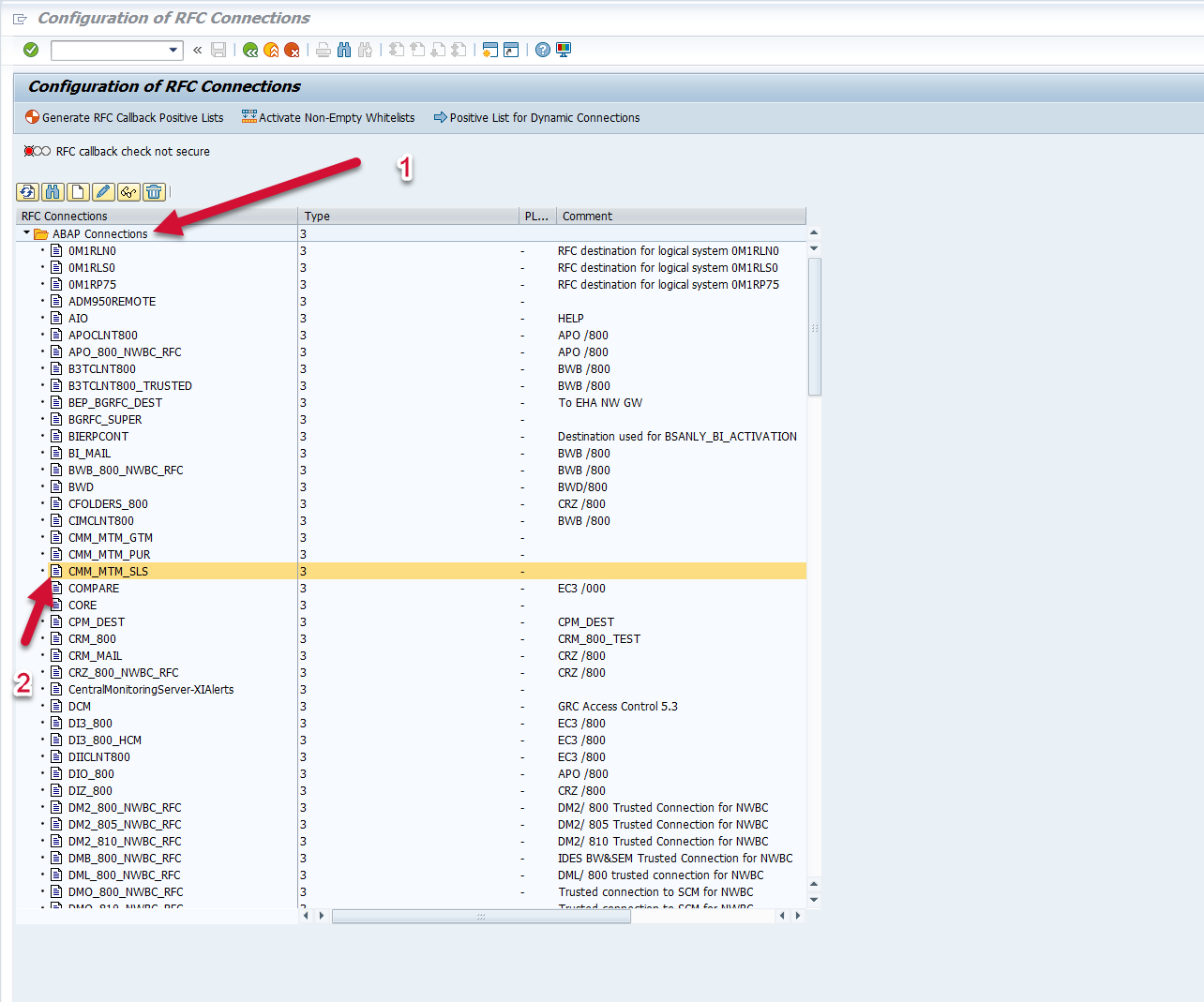1204x1002 pixels.
Task: Click the Display glasses icon
Action: pyautogui.click(x=128, y=192)
